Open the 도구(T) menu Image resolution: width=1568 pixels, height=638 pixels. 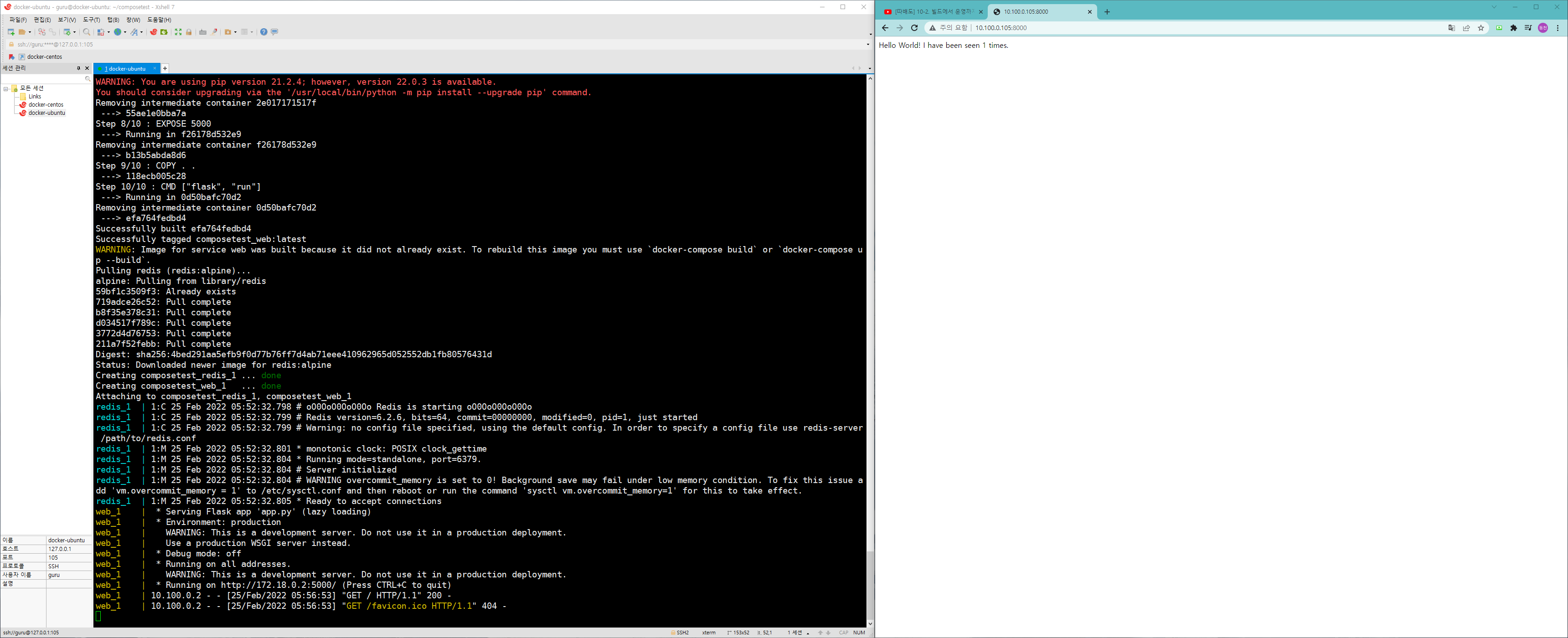point(91,20)
